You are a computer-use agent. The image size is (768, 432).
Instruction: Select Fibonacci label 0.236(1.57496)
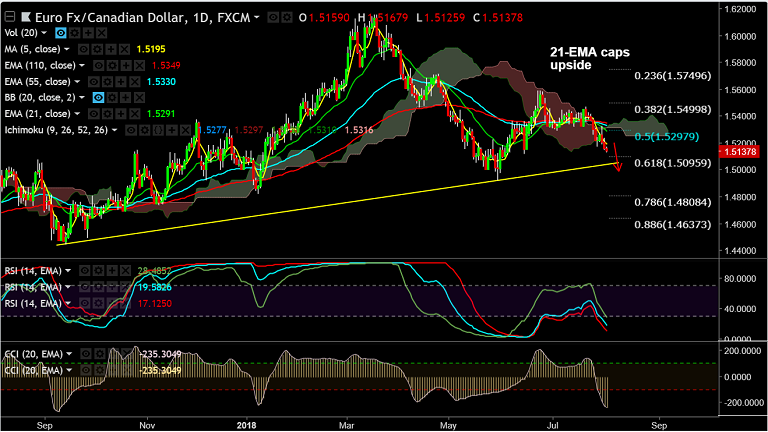click(672, 75)
